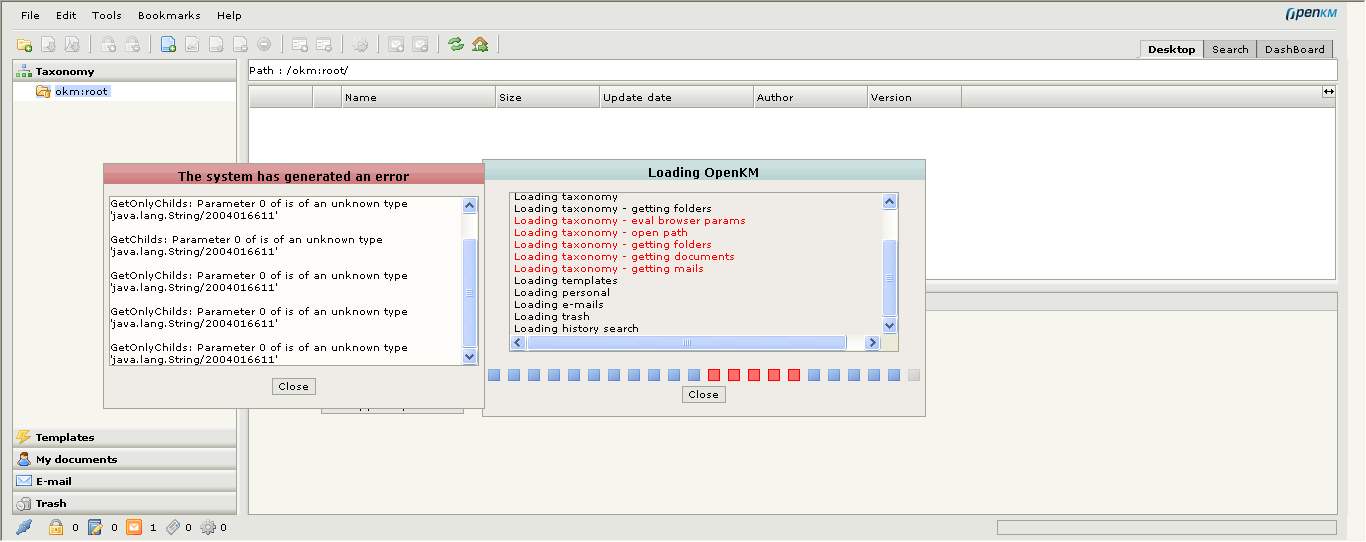Click the Download document toolbar icon
Screen dimensions: 1366x542
(48, 44)
